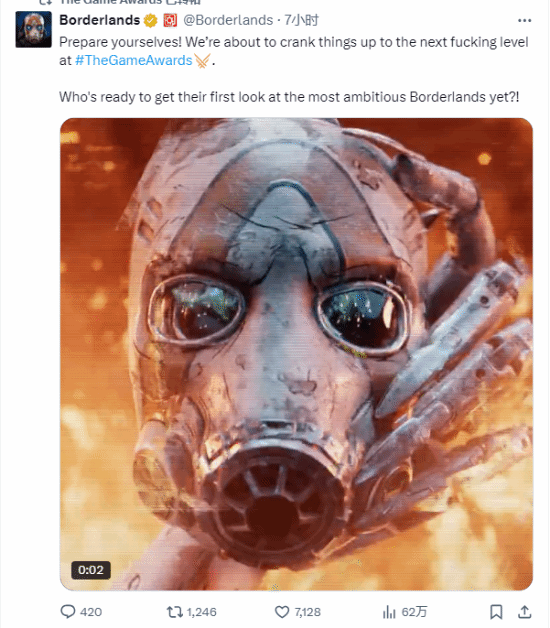
Task: Click the 420 replies count
Action: pos(91,612)
